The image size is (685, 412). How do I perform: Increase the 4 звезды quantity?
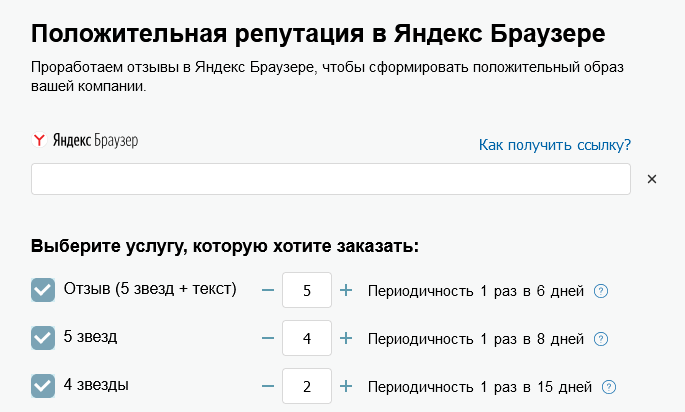346,386
